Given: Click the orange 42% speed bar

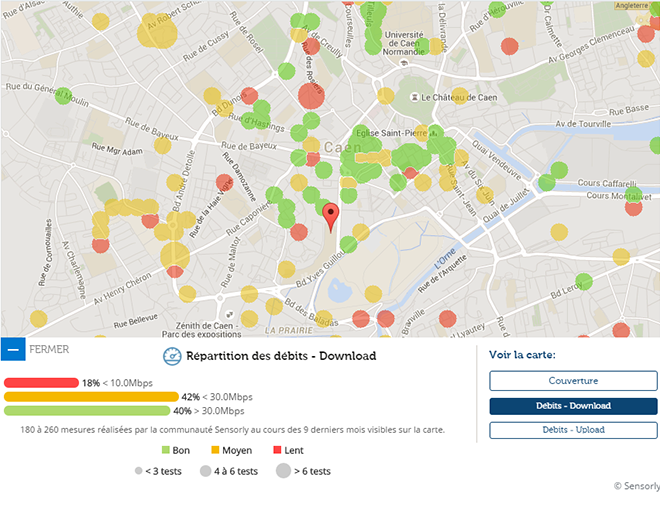Looking at the screenshot, I should 91,397.
